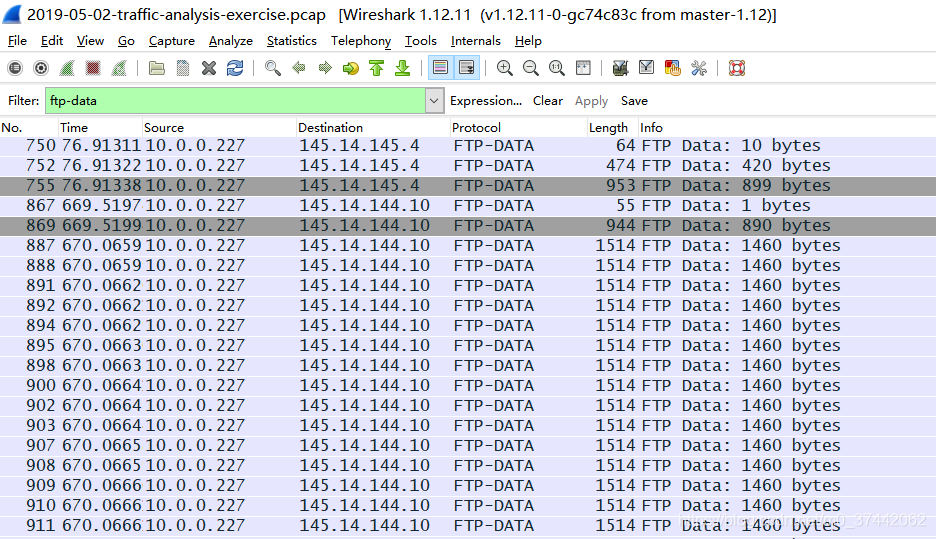Edit capture filters icon
This screenshot has height=539, width=936.
point(620,68)
